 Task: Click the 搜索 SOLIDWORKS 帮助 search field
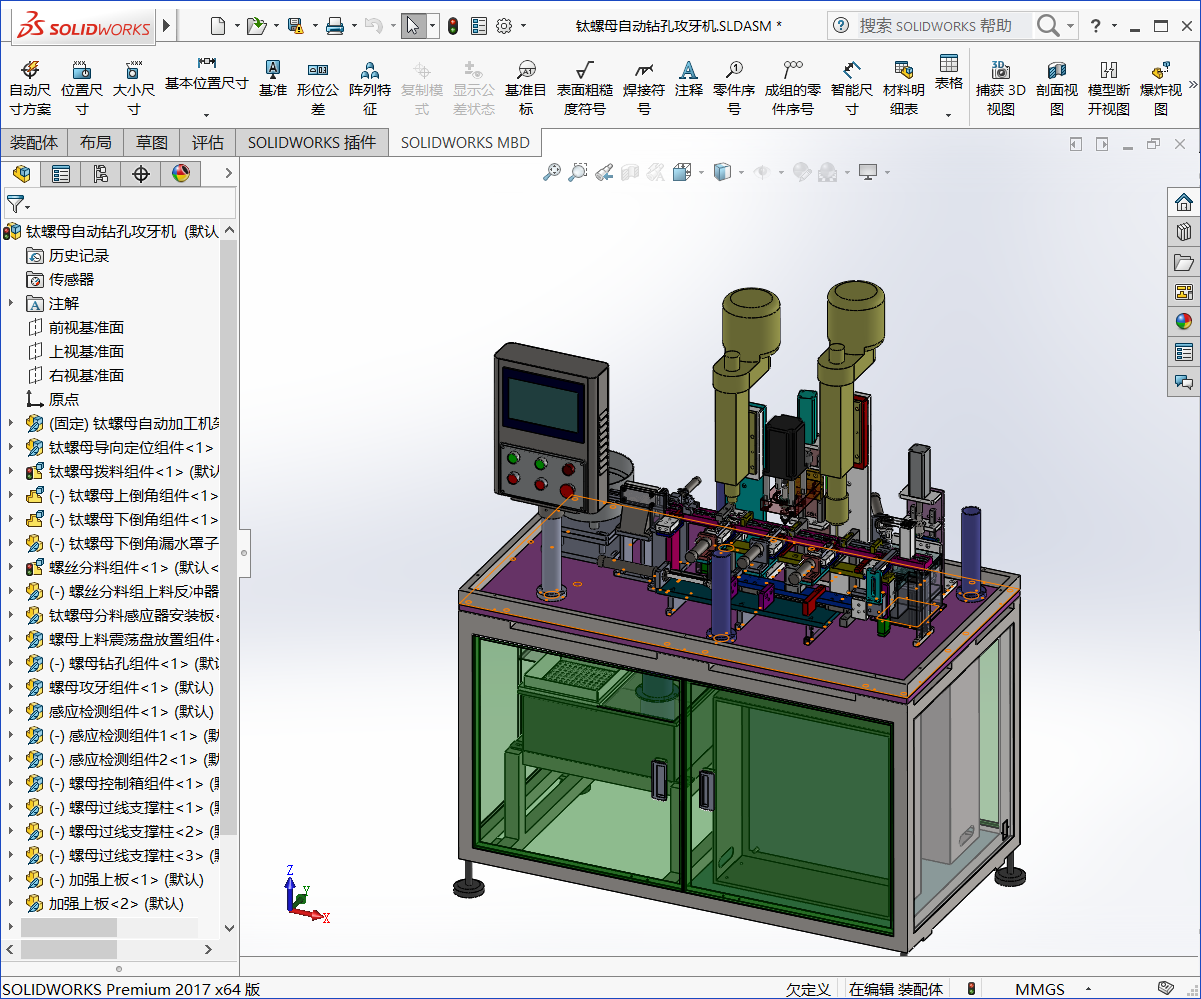click(x=943, y=26)
